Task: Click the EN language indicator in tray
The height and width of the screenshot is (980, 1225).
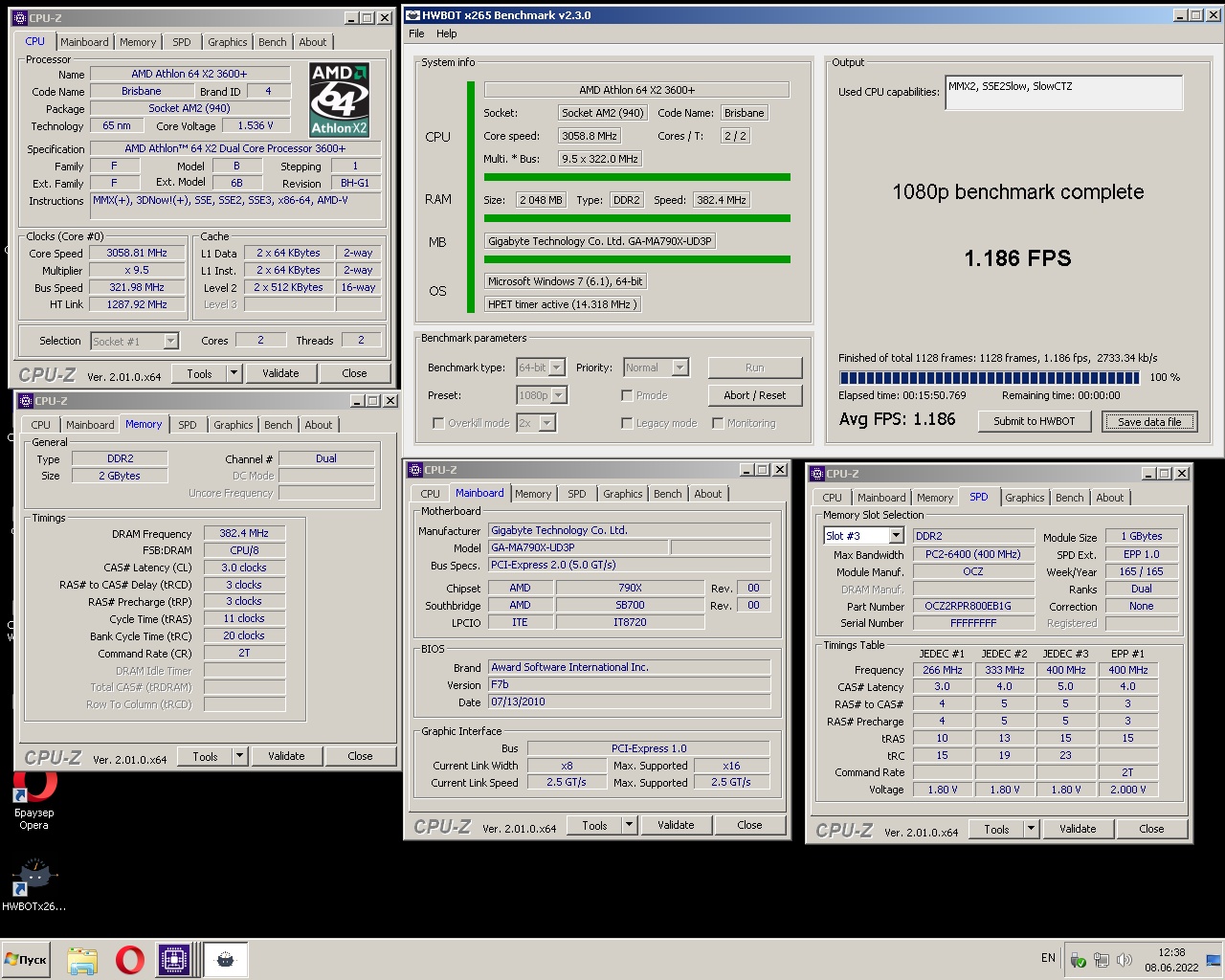Action: tap(1048, 958)
